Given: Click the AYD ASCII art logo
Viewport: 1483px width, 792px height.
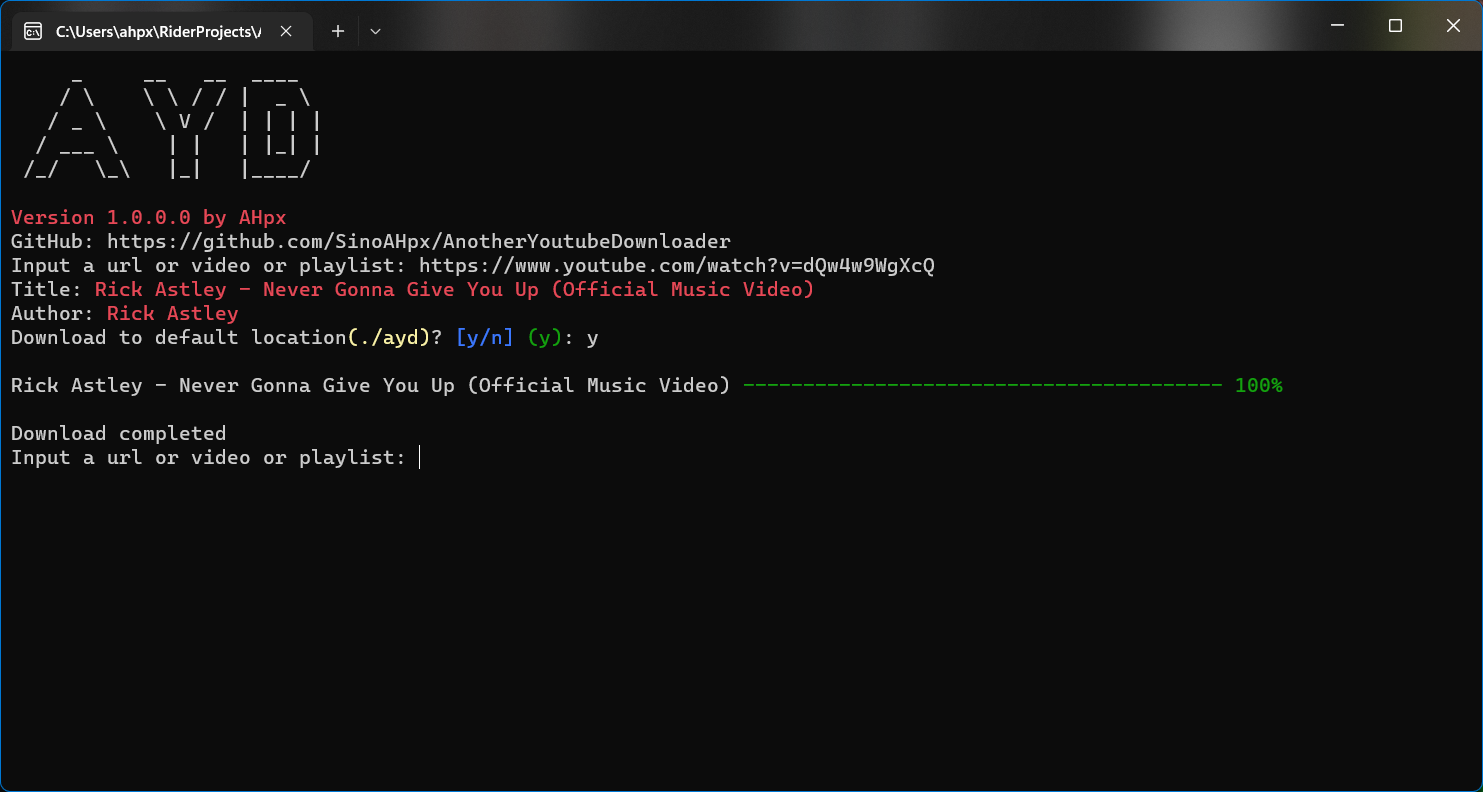Looking at the screenshot, I should coord(173,126).
